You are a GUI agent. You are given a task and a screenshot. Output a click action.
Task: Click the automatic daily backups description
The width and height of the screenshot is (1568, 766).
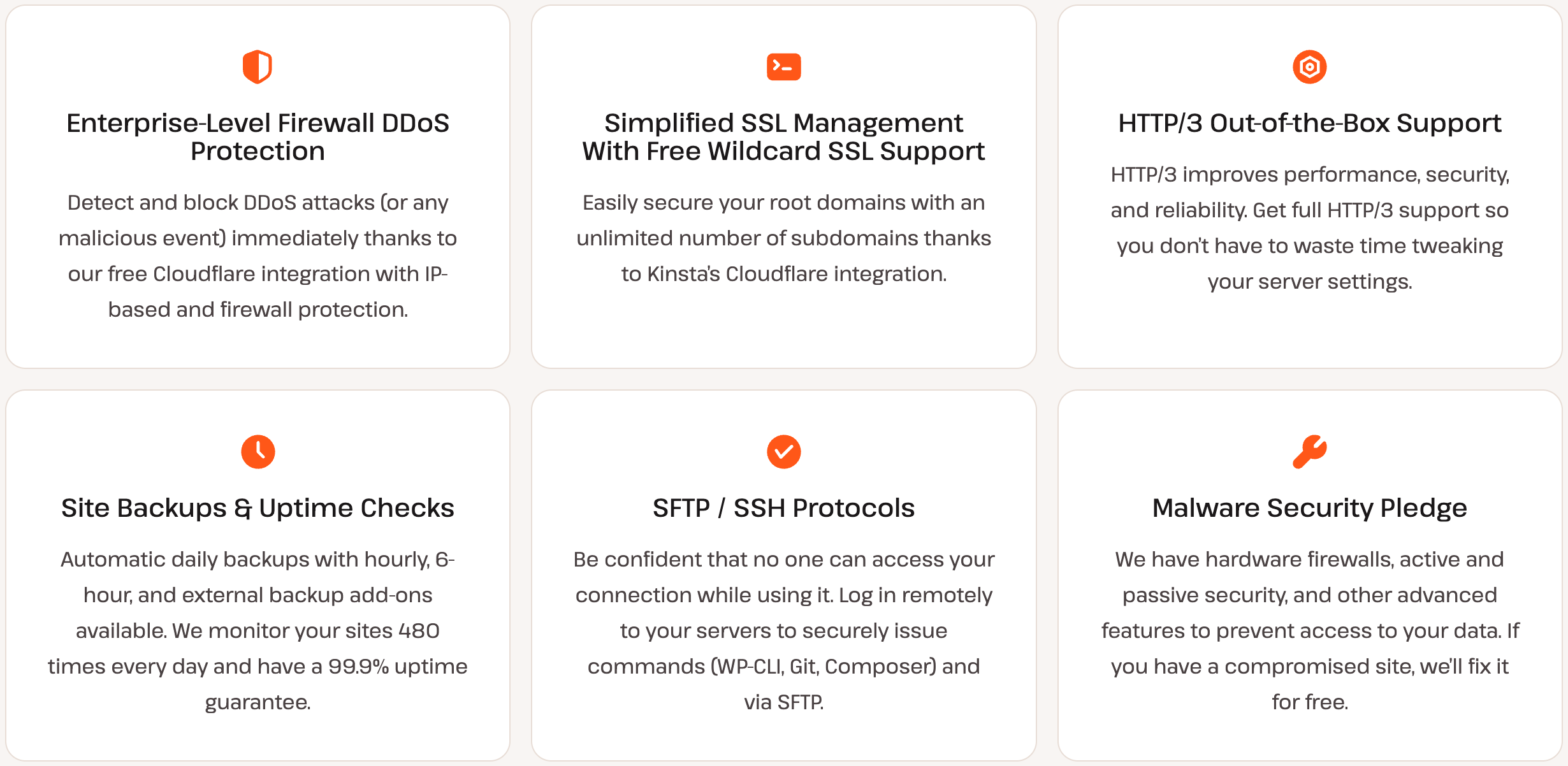258,630
